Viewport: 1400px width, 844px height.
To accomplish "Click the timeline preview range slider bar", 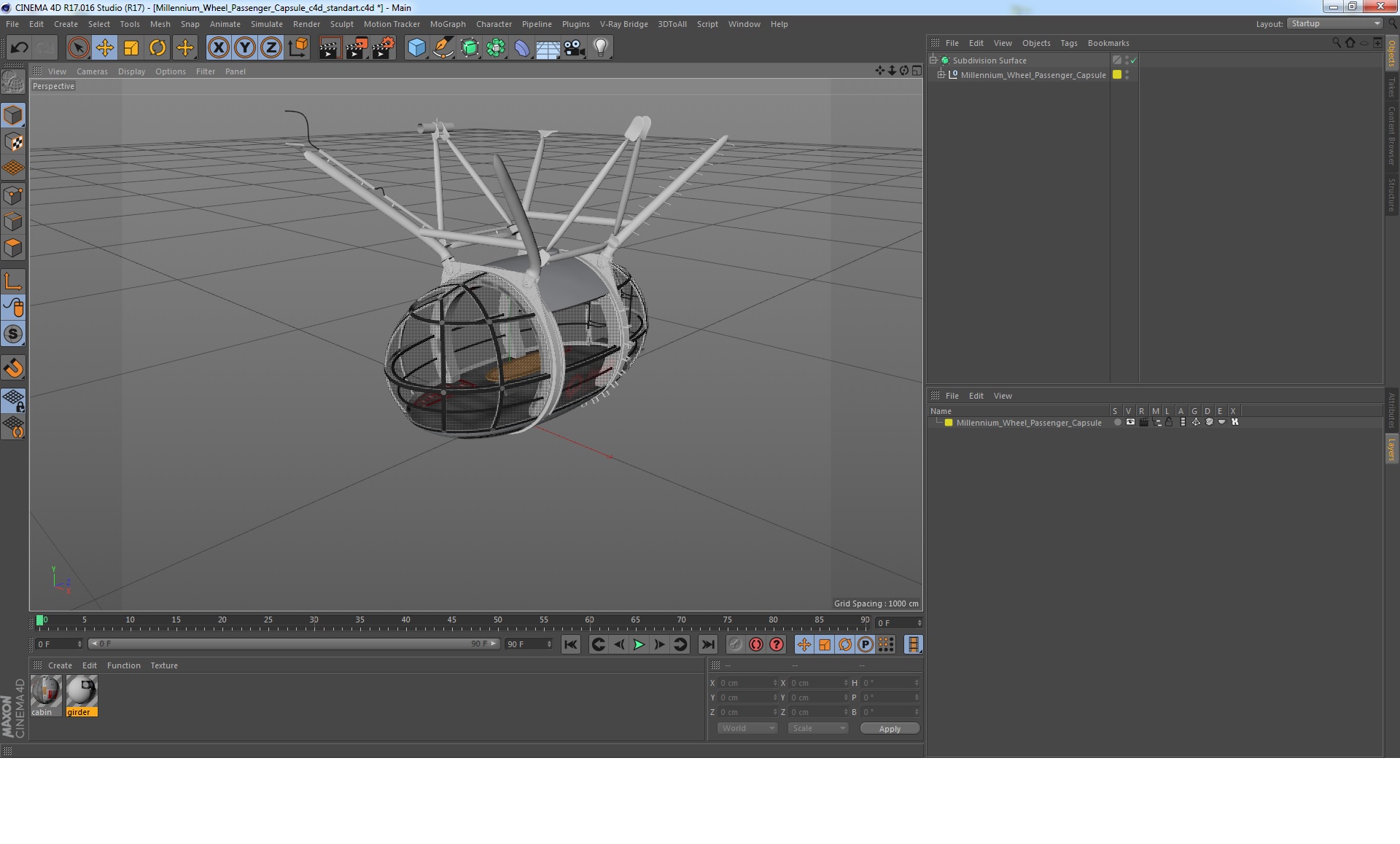I will point(294,644).
